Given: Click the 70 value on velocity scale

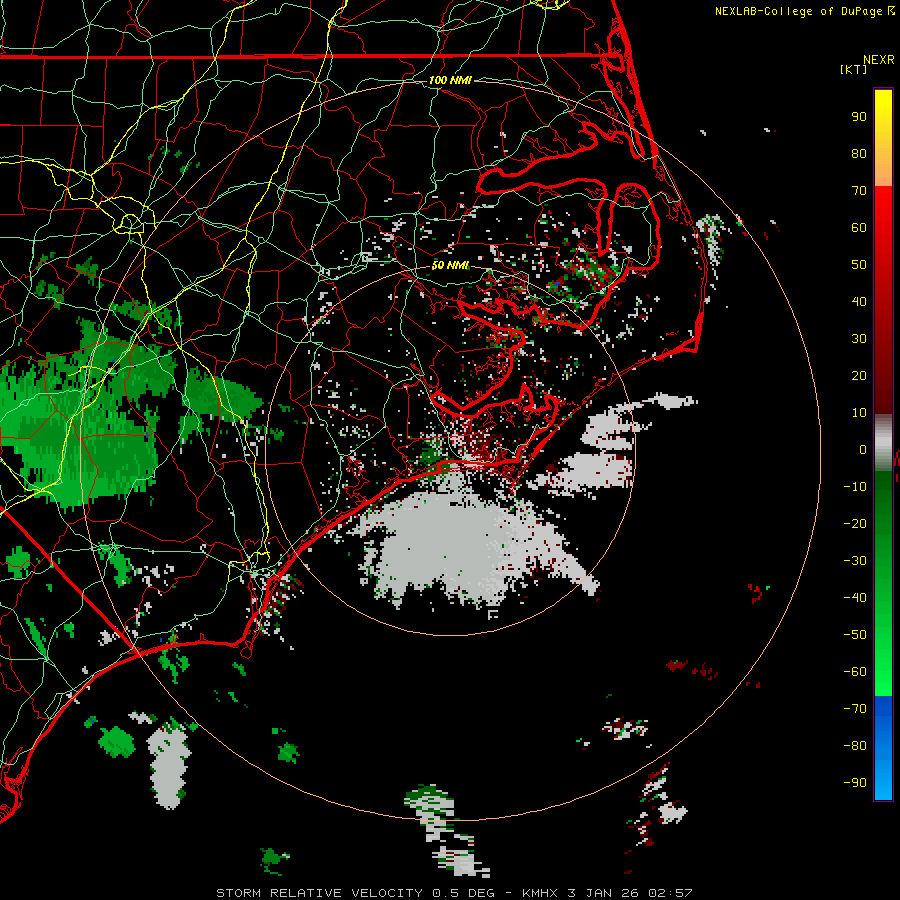Looking at the screenshot, I should [x=859, y=191].
